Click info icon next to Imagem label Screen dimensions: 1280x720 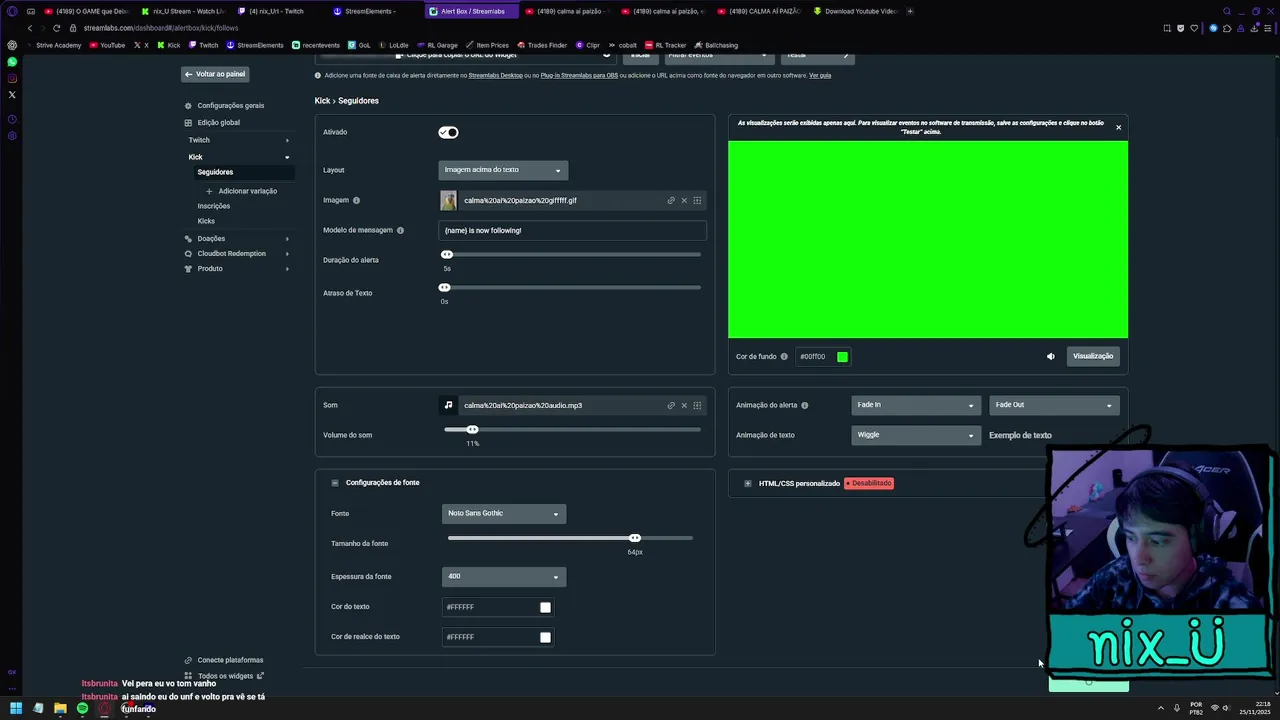point(356,200)
